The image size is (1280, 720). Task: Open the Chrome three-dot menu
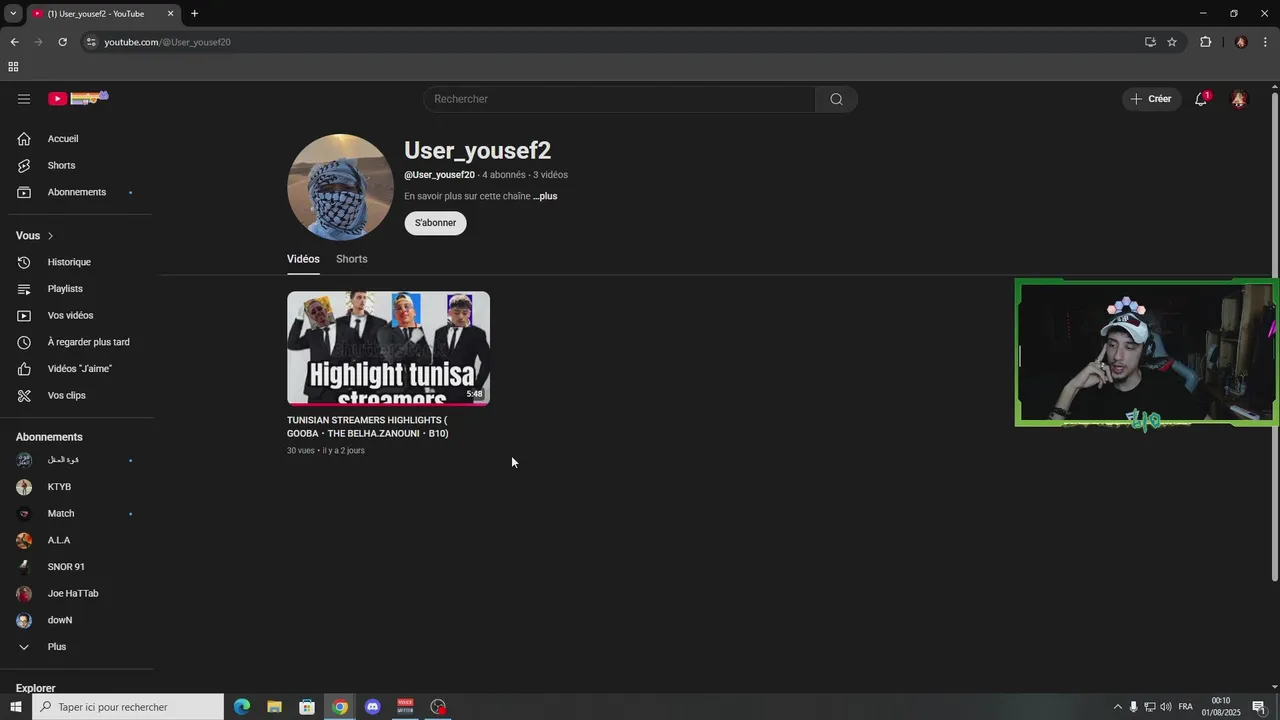tap(1266, 42)
